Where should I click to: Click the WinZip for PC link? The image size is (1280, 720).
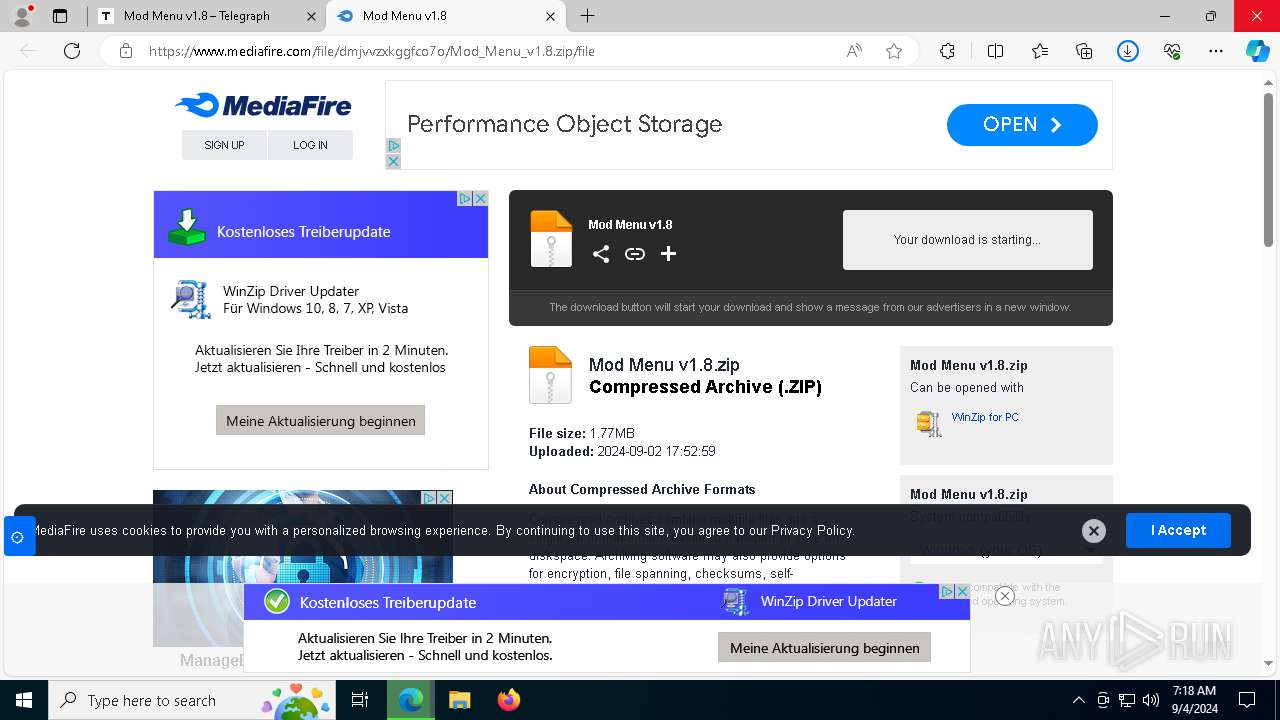pos(985,417)
